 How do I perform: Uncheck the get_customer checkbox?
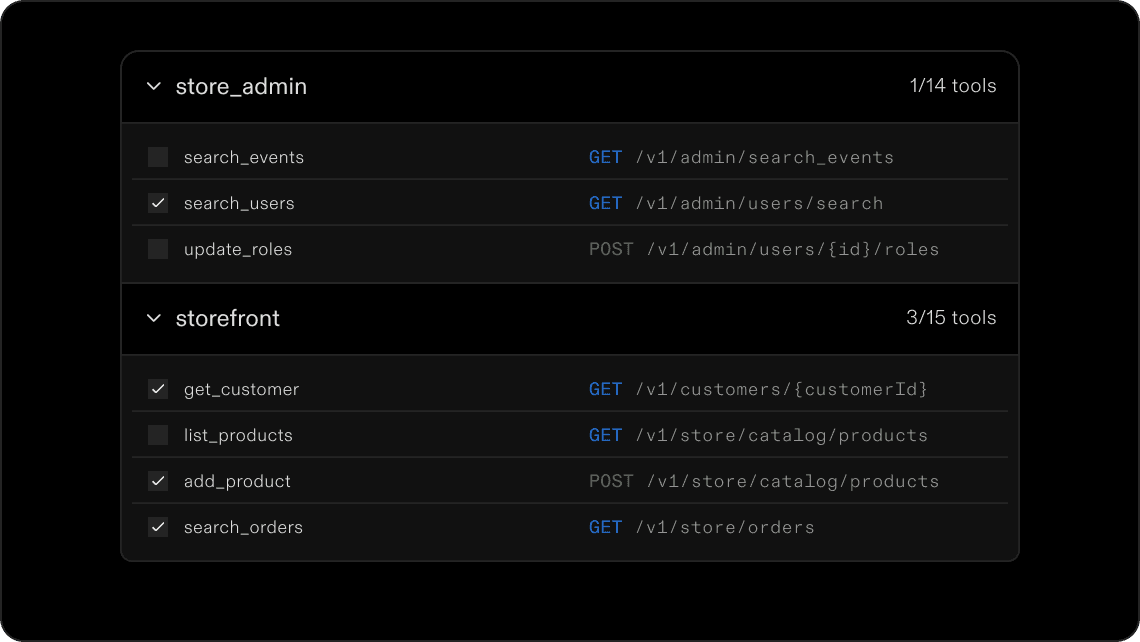pyautogui.click(x=158, y=389)
